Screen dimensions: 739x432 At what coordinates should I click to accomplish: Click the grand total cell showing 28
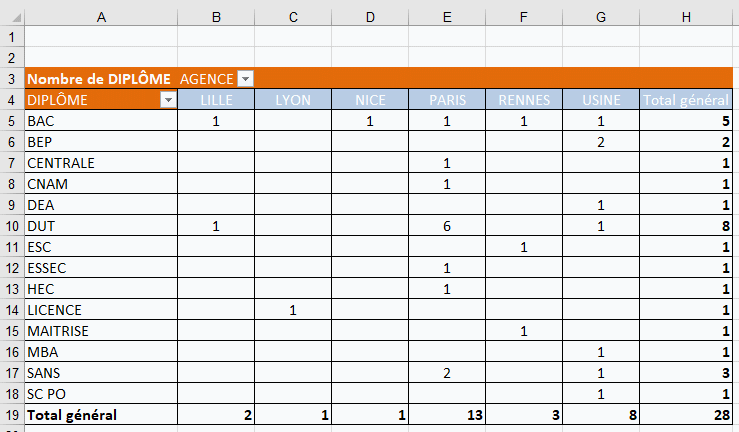click(x=686, y=415)
